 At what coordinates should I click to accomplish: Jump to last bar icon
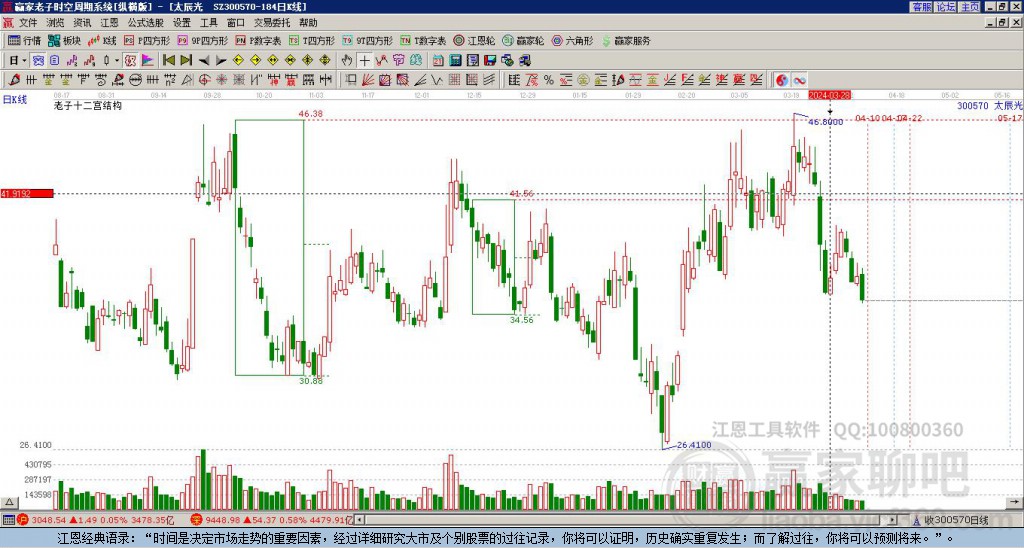[x=186, y=61]
